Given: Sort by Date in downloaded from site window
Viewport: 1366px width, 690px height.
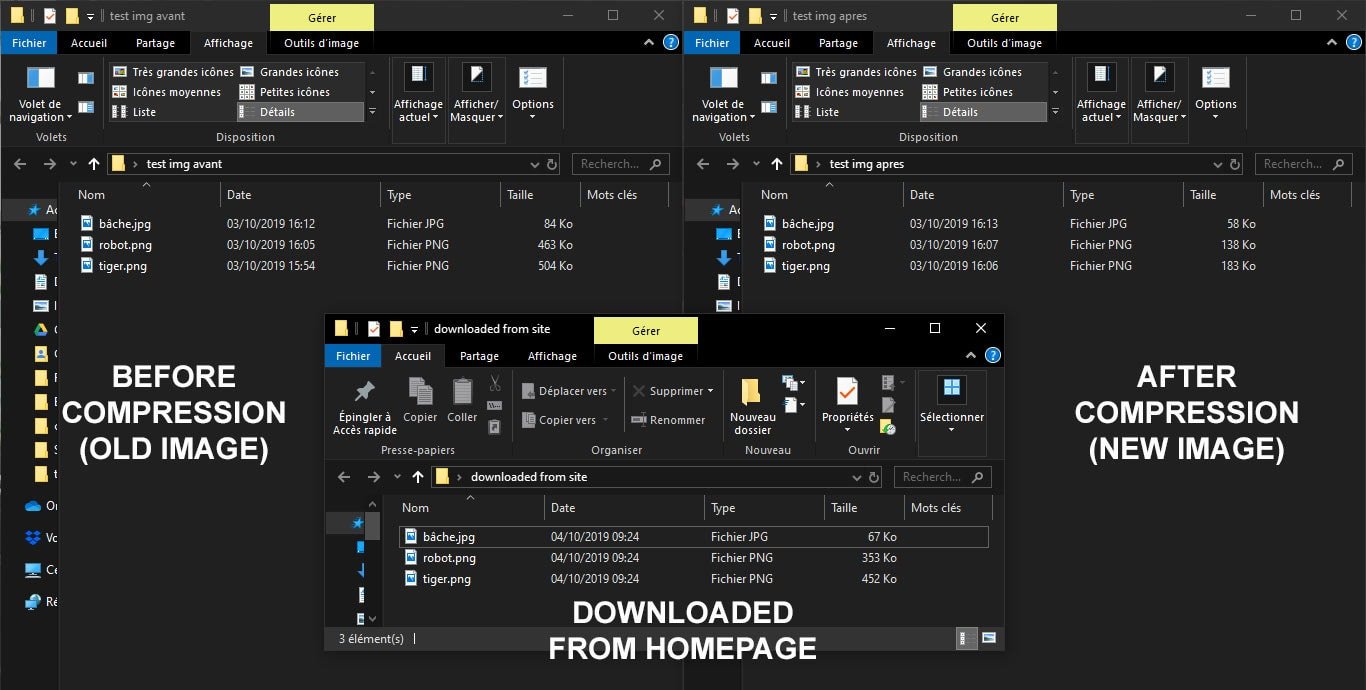Looking at the screenshot, I should [x=624, y=508].
